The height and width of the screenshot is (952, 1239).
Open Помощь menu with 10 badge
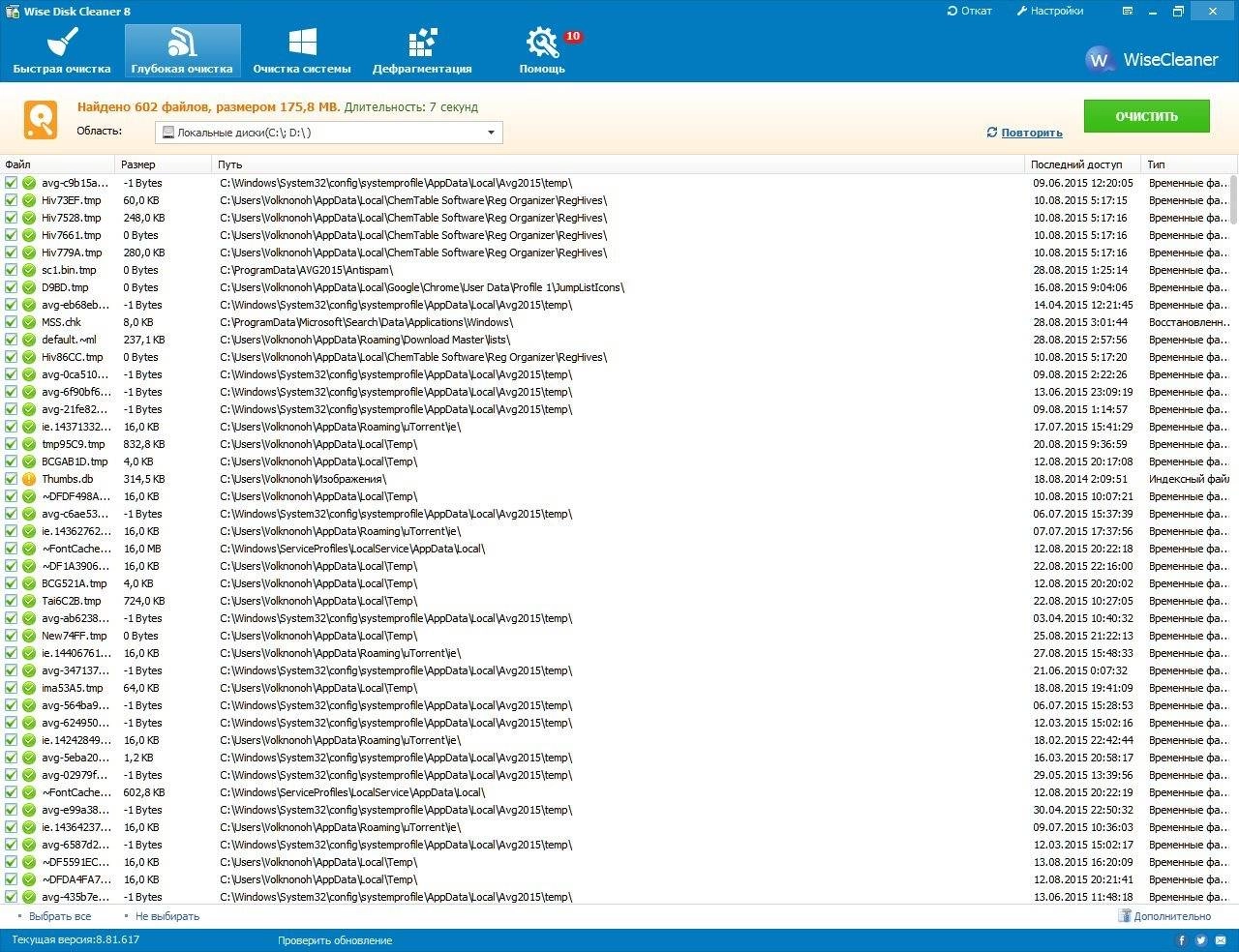(x=542, y=51)
